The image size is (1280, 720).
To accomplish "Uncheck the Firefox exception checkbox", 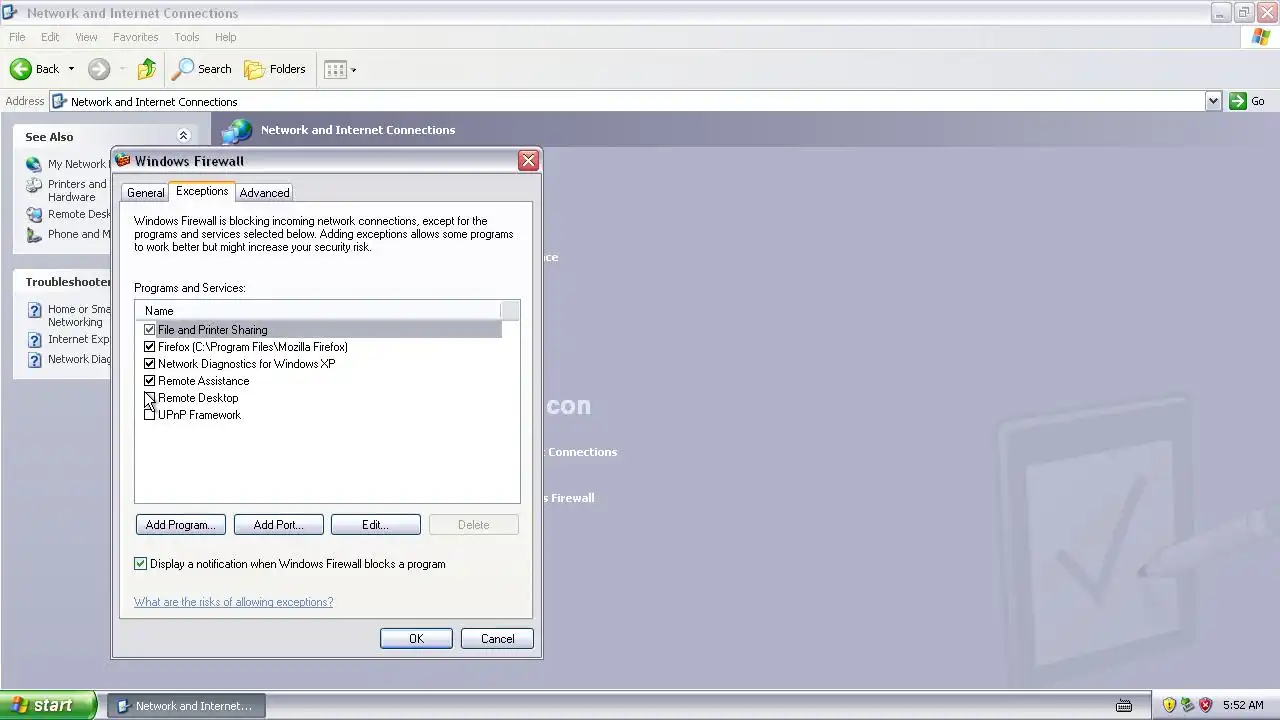I will (x=150, y=347).
